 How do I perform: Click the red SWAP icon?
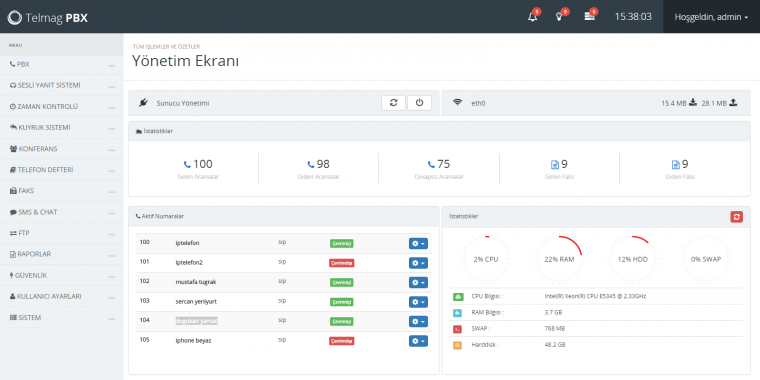click(458, 329)
